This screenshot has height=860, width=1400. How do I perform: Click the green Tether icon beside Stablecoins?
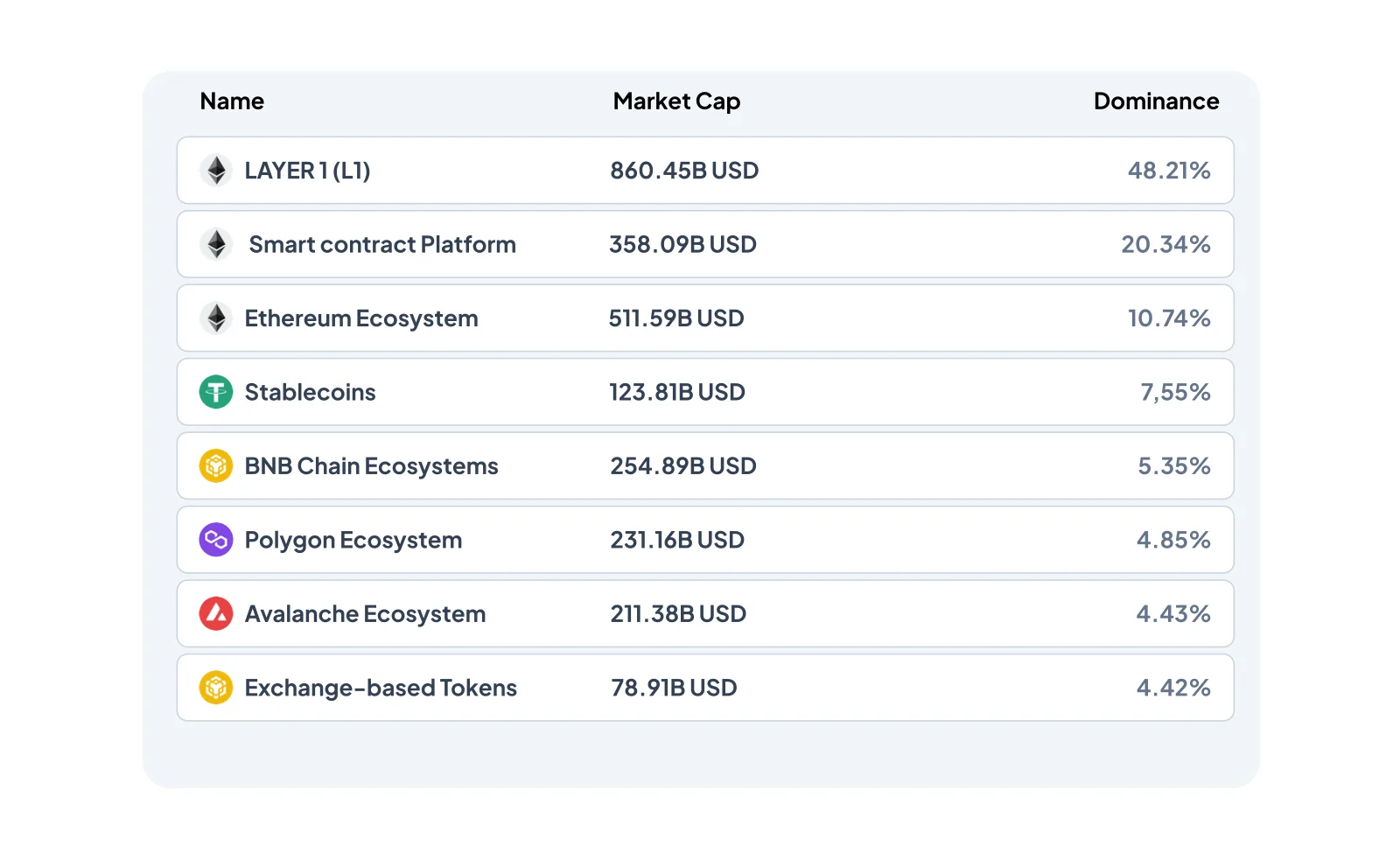tap(216, 392)
